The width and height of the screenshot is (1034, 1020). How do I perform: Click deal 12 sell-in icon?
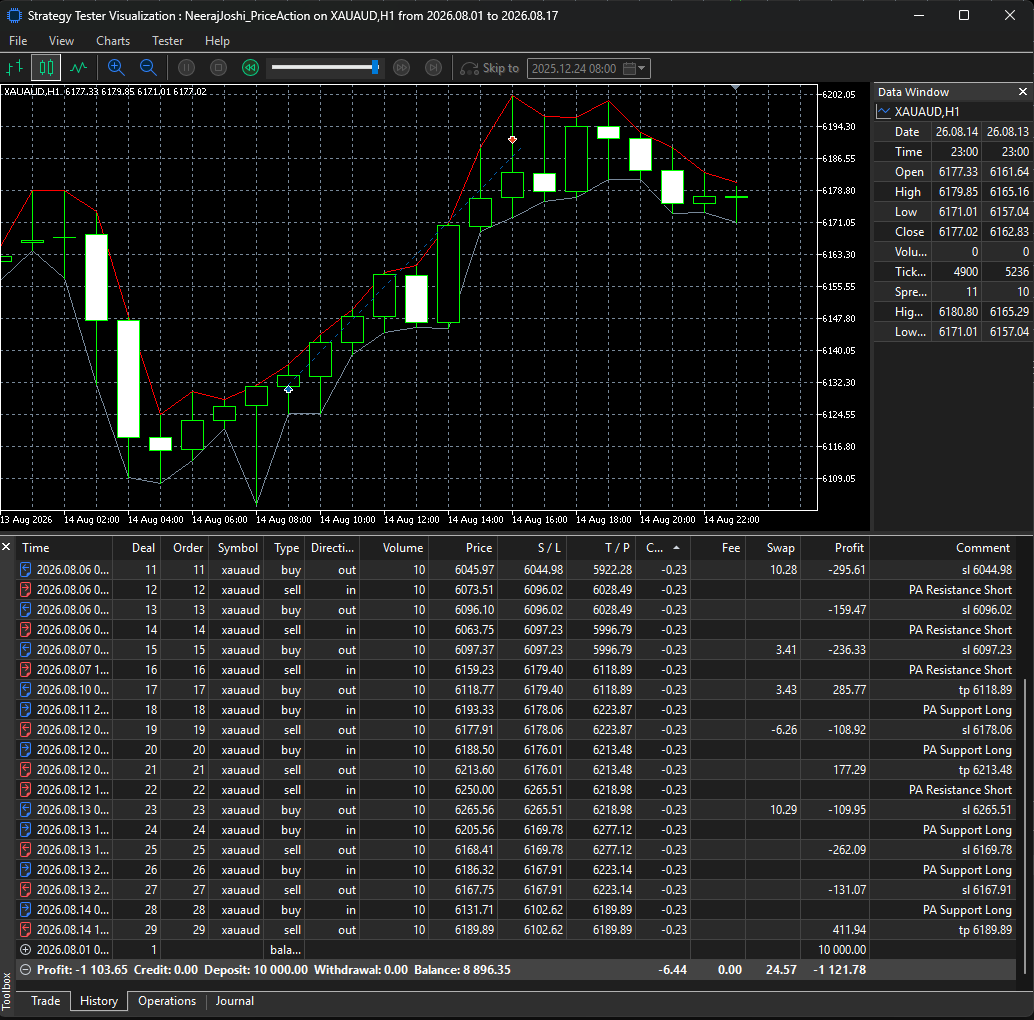coord(26,589)
